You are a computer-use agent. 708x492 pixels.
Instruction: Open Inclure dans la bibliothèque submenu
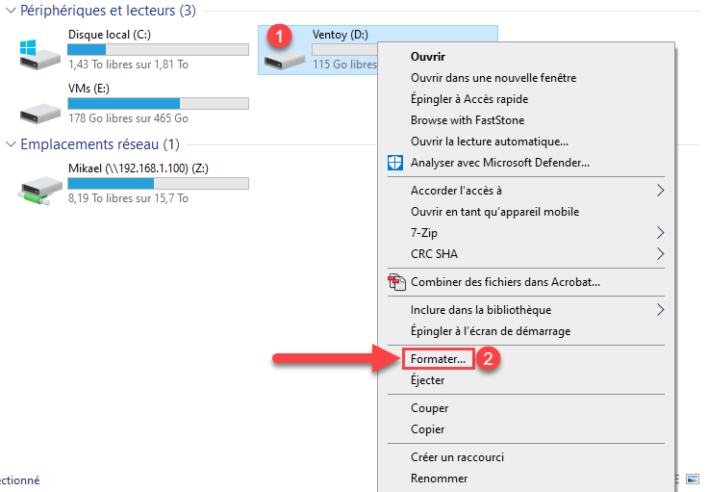coord(660,310)
